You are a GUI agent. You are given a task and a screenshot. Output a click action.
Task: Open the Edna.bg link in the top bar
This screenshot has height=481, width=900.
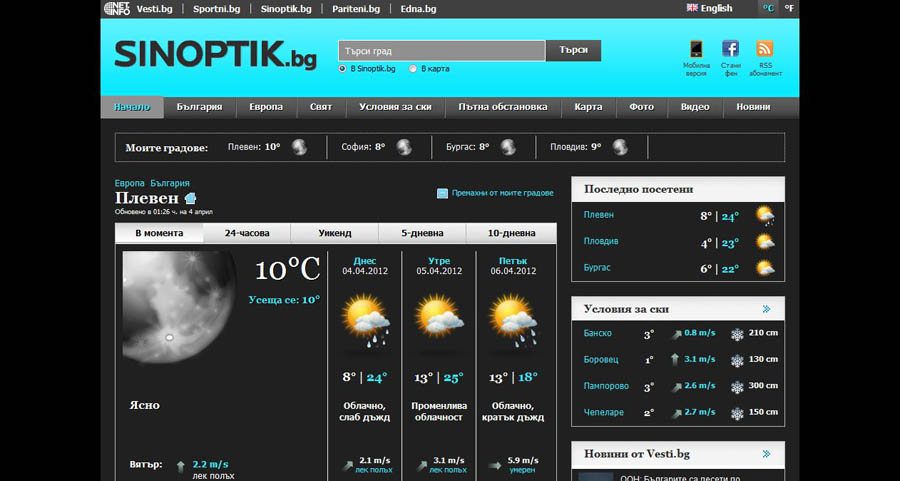tap(418, 9)
